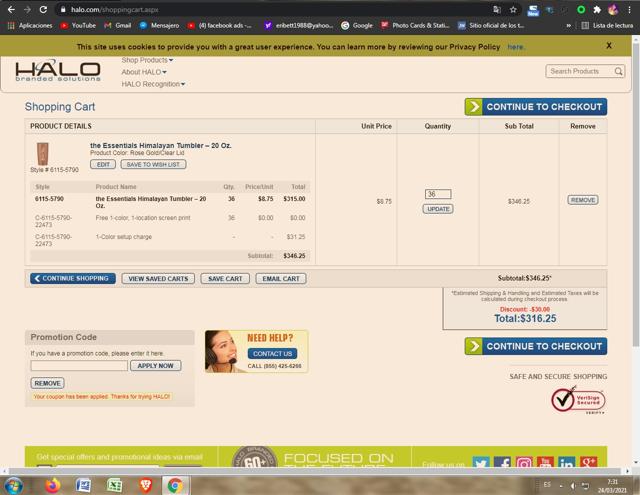Select the Total:$316.25 text

pos(525,319)
